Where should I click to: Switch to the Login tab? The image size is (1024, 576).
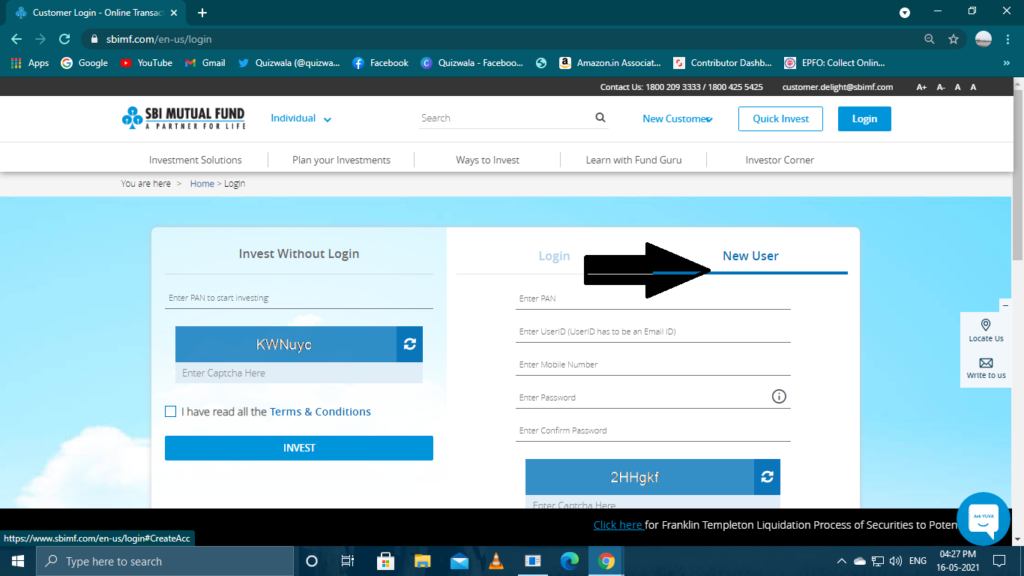(x=554, y=256)
